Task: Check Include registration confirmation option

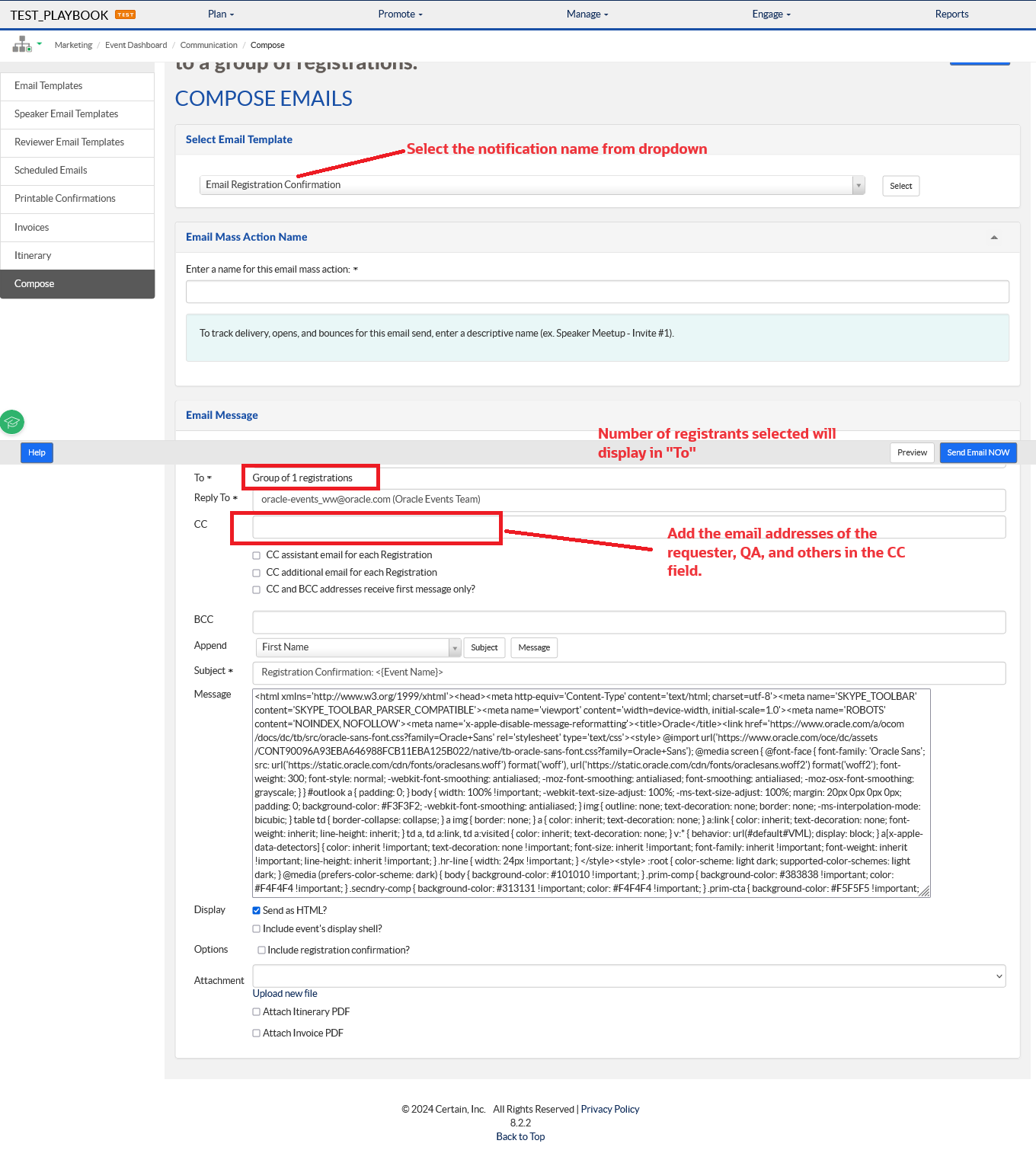Action: coord(261,950)
